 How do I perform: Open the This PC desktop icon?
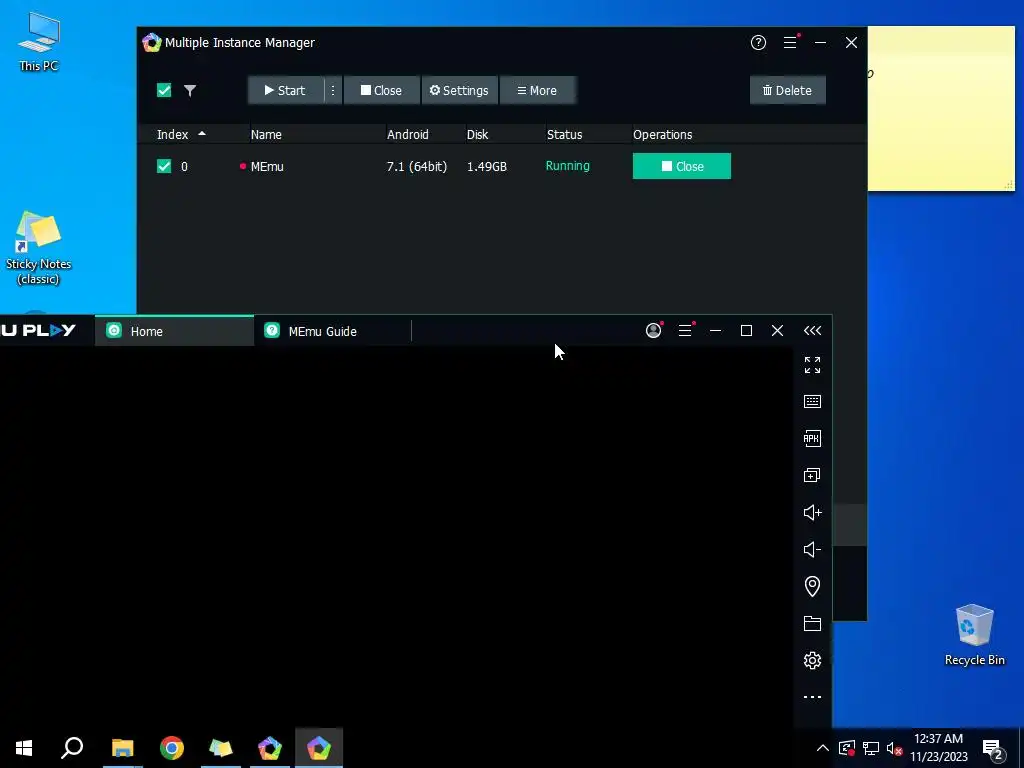(x=39, y=41)
